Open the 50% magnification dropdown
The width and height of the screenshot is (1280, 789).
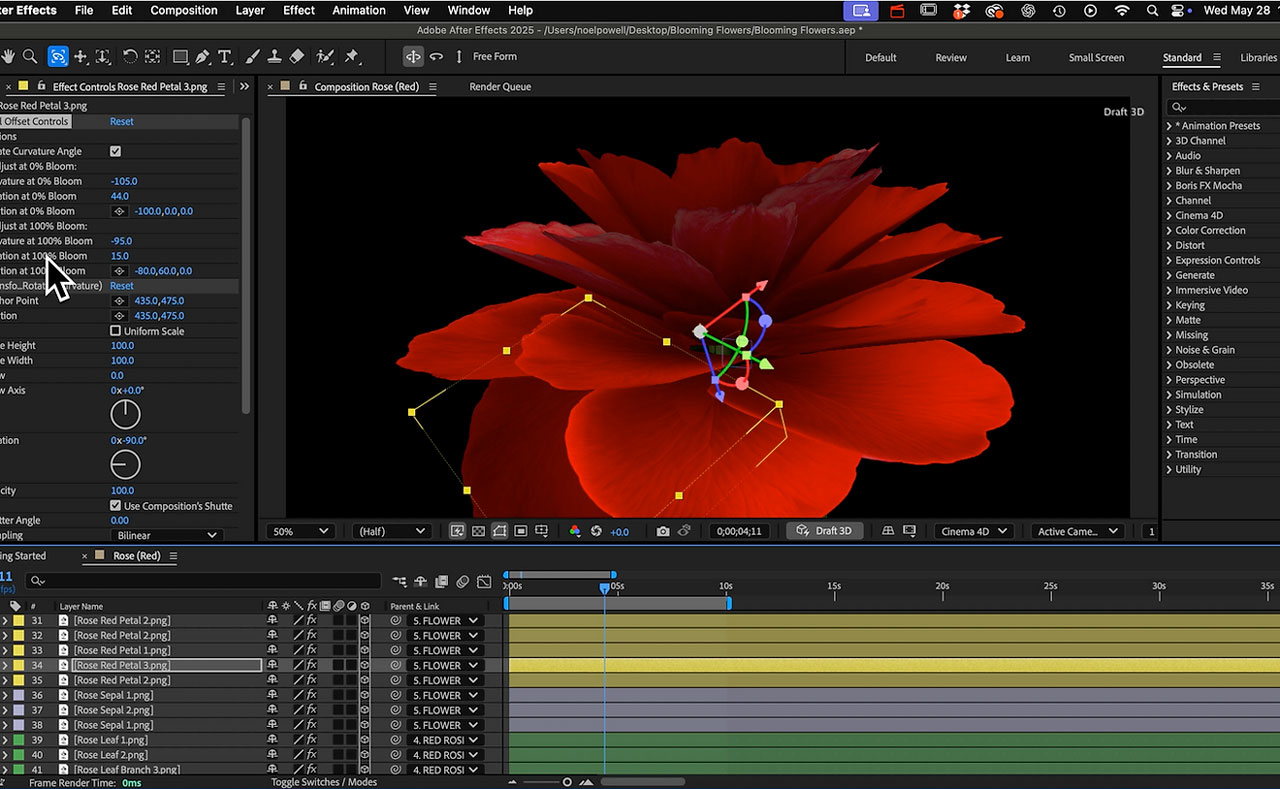300,531
